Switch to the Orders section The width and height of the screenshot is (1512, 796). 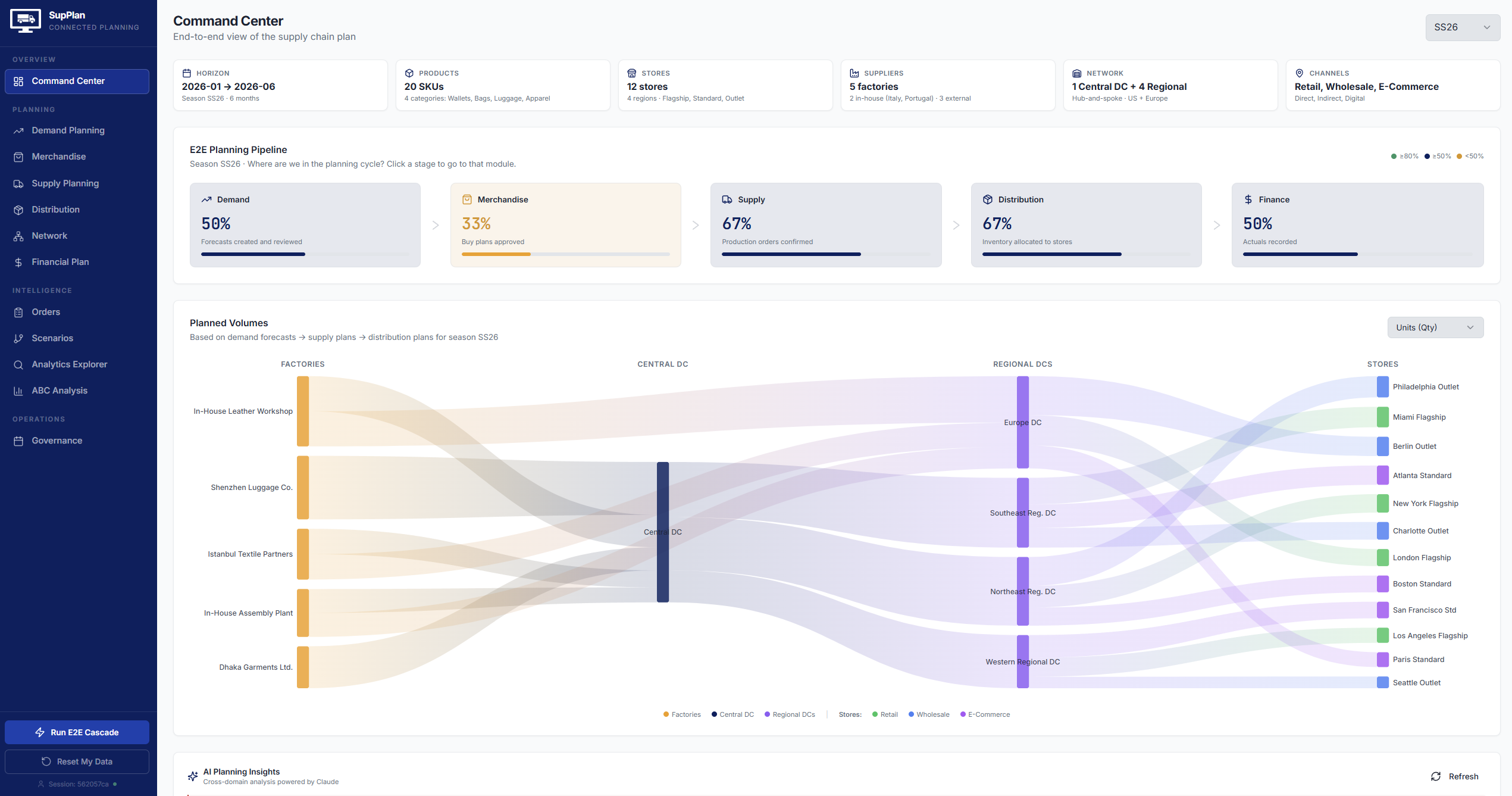[x=46, y=312]
